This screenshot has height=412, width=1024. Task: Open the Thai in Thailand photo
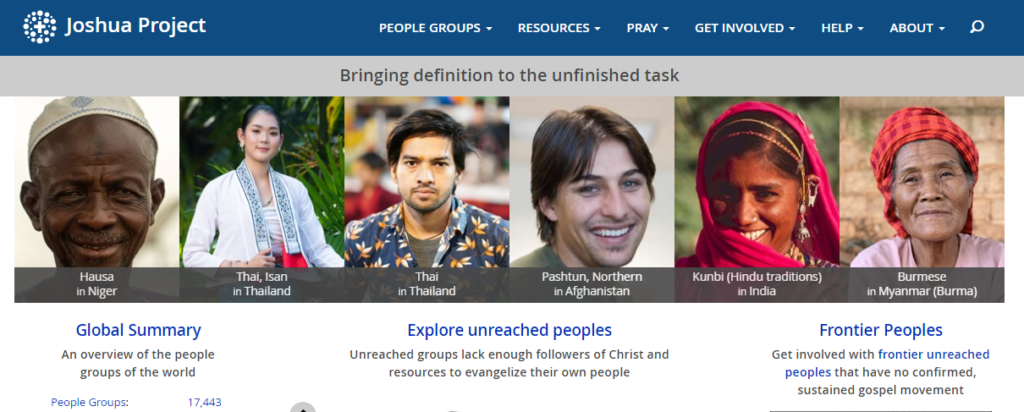pos(427,199)
